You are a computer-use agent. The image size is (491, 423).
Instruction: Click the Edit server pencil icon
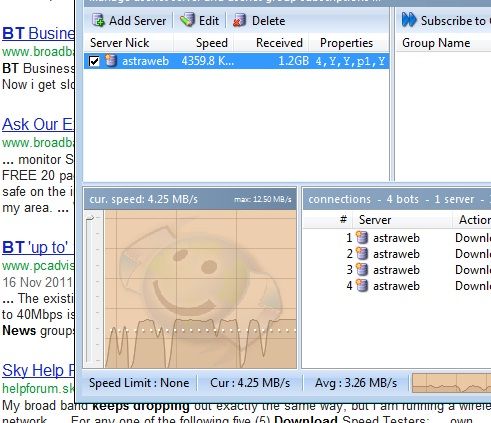click(187, 20)
